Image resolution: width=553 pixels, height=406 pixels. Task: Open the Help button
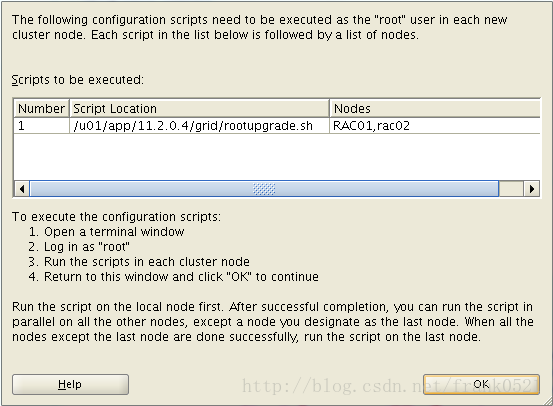[x=70, y=384]
